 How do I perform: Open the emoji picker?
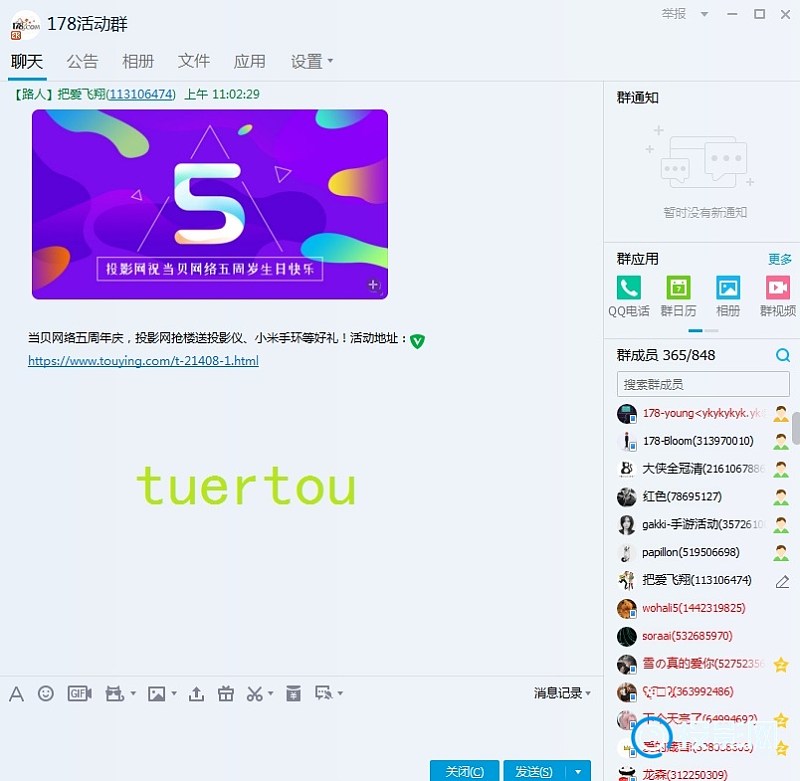(x=46, y=693)
